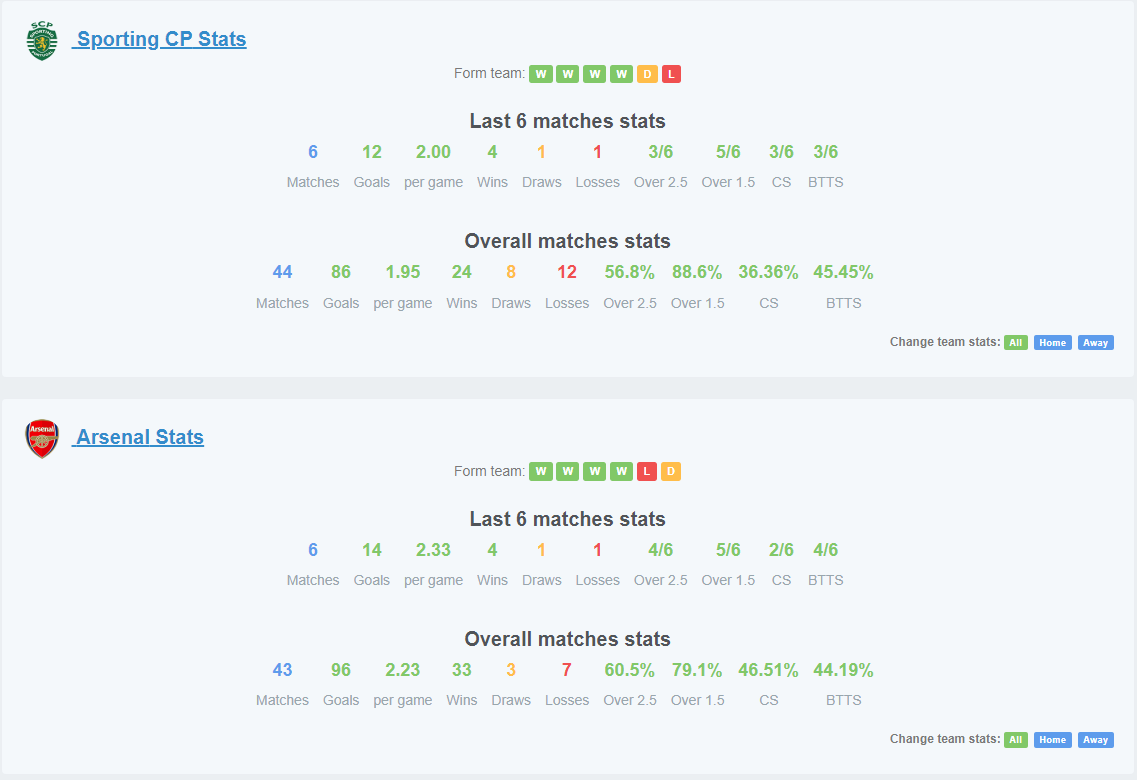The width and height of the screenshot is (1137, 780).
Task: Click the Arsenal club crest logo
Action: click(42, 439)
